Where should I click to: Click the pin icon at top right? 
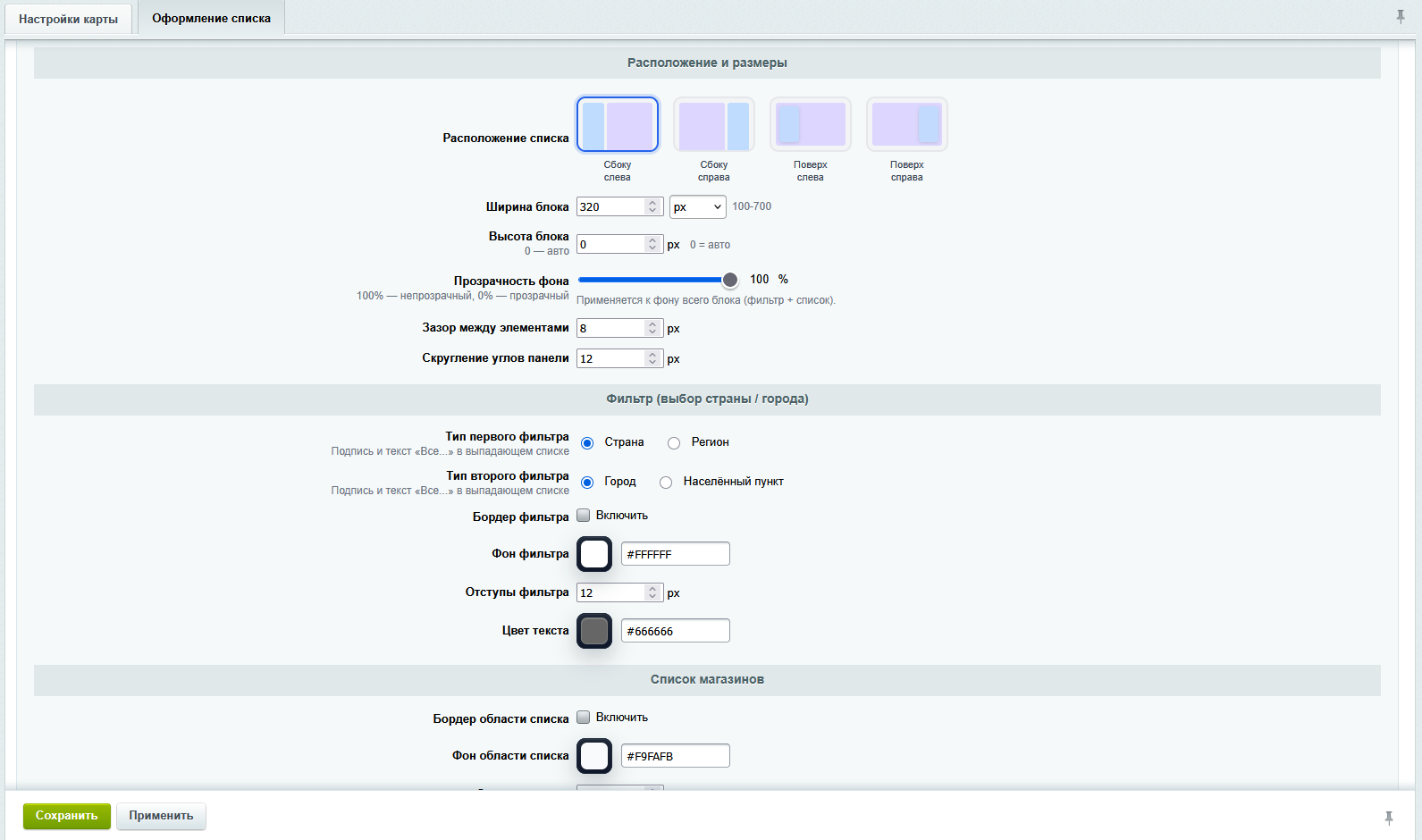click(1401, 16)
